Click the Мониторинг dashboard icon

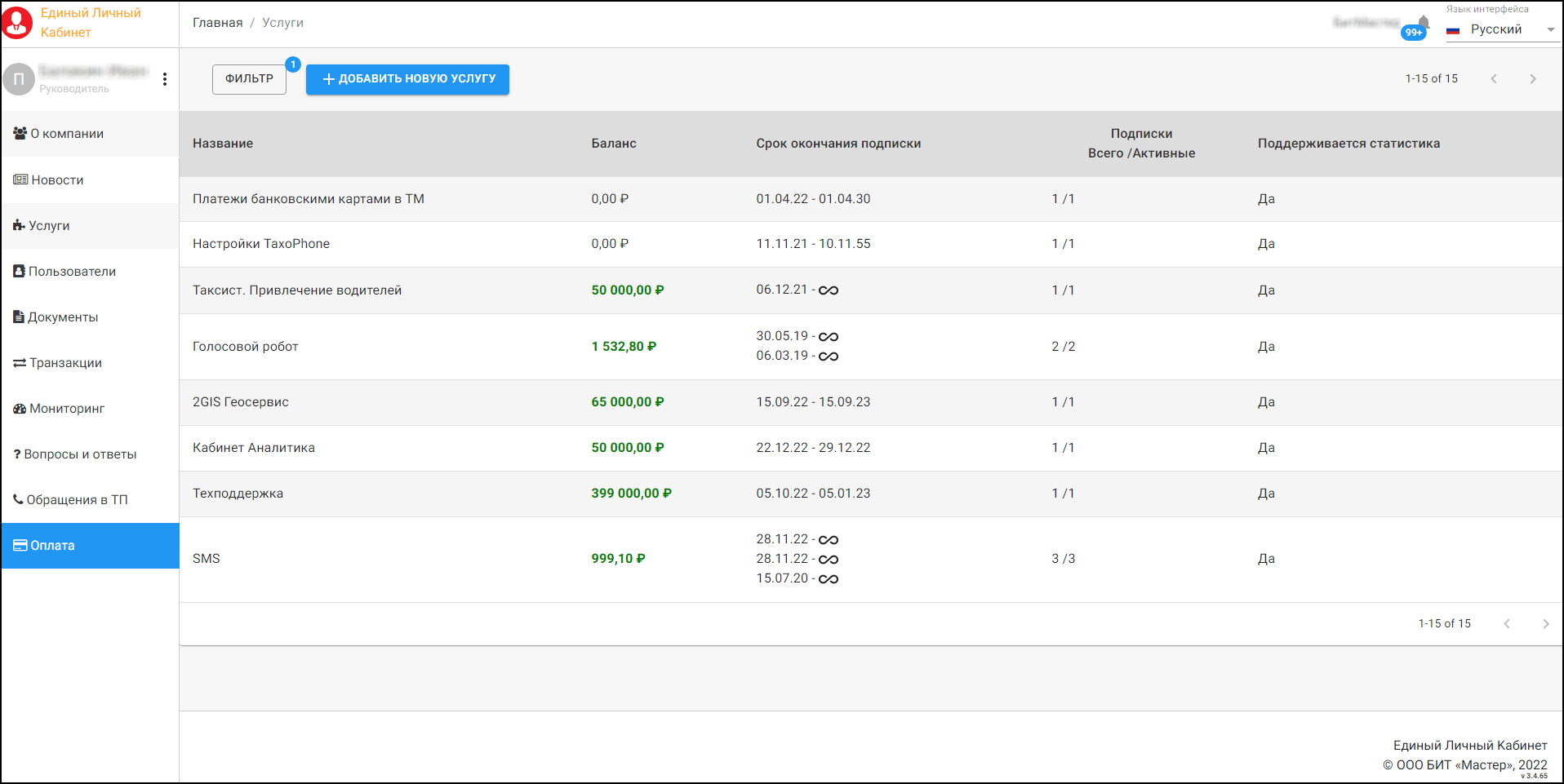[x=20, y=409]
